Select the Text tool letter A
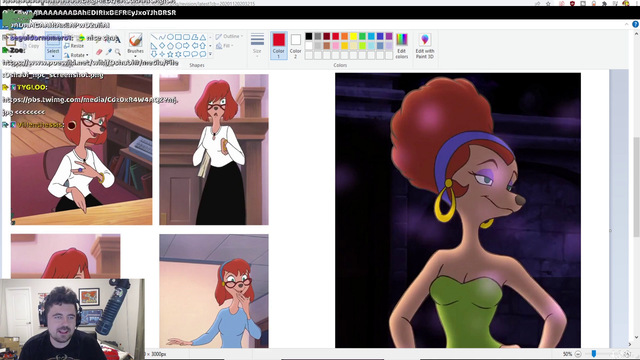Screen dimensions: 640x360 click(118, 40)
